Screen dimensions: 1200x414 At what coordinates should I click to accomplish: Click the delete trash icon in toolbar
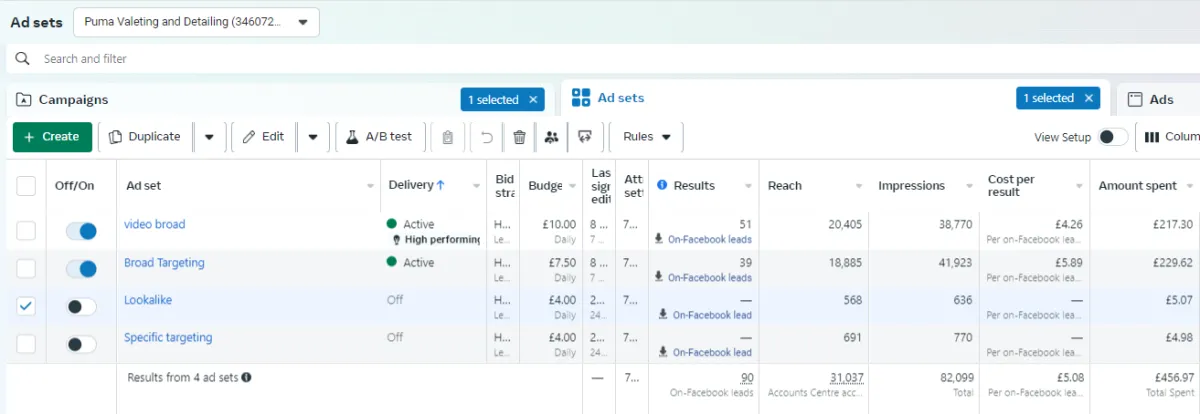click(519, 137)
